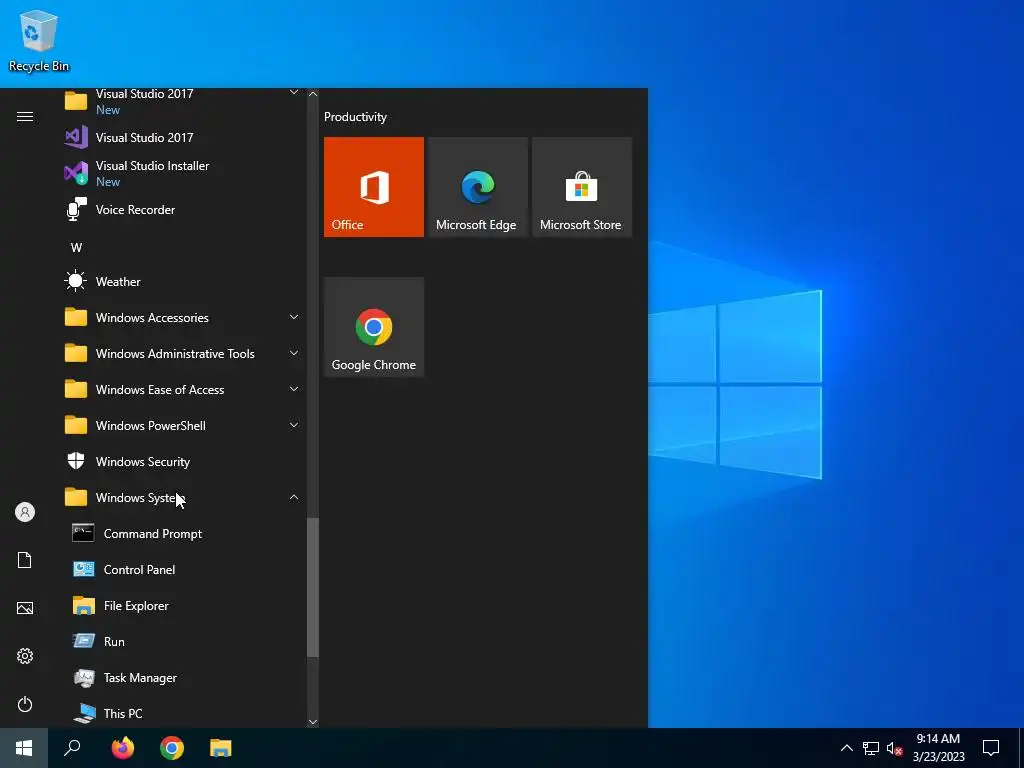Open This PC

183,713
